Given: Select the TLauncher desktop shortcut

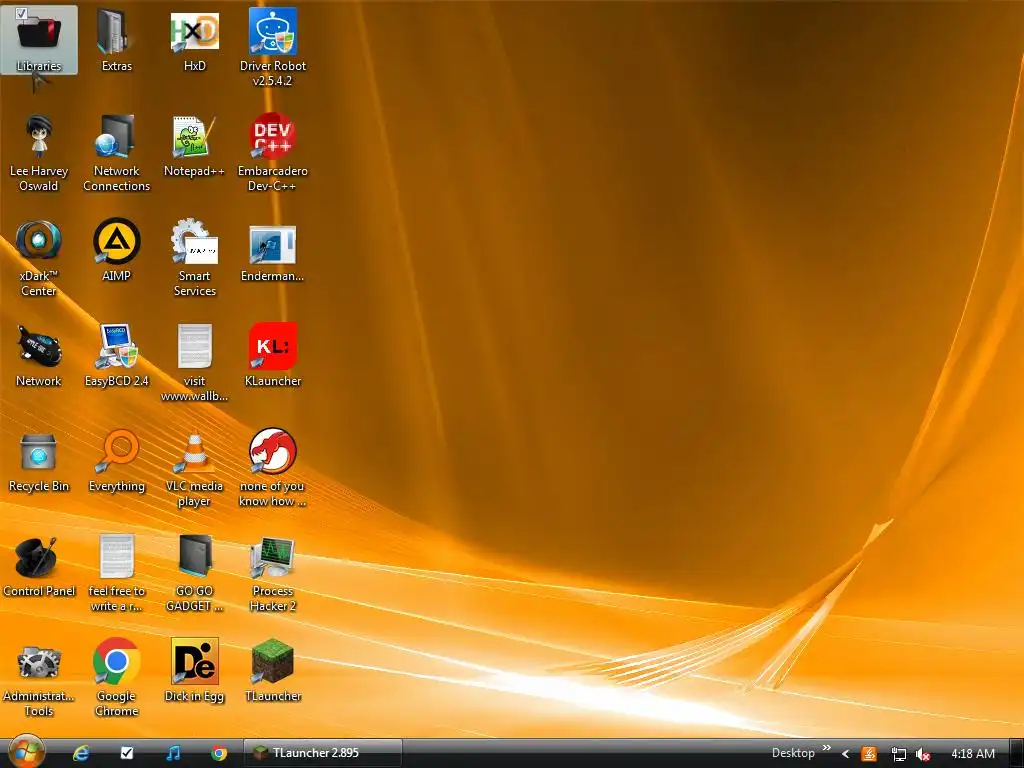Looking at the screenshot, I should click(273, 671).
